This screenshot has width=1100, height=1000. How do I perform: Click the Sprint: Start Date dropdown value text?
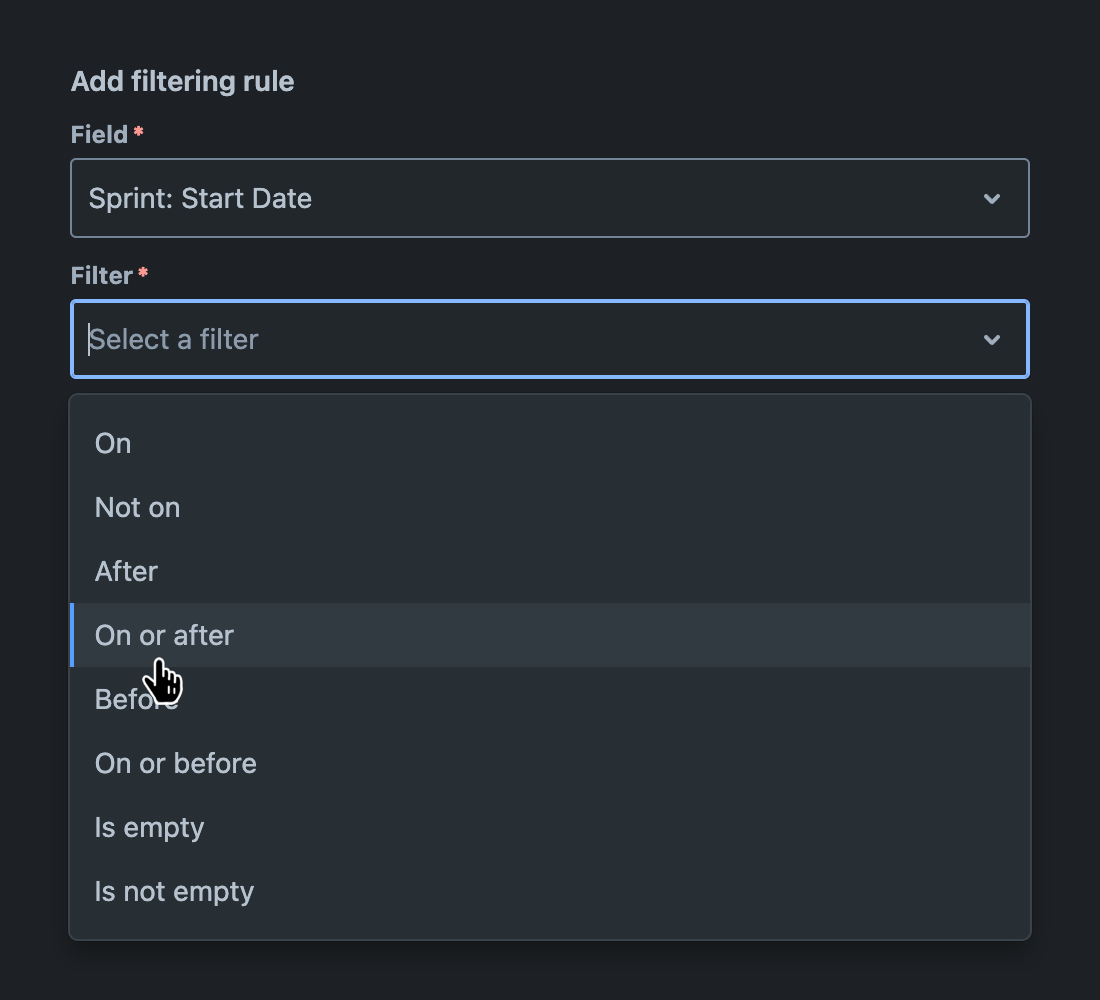click(x=202, y=198)
